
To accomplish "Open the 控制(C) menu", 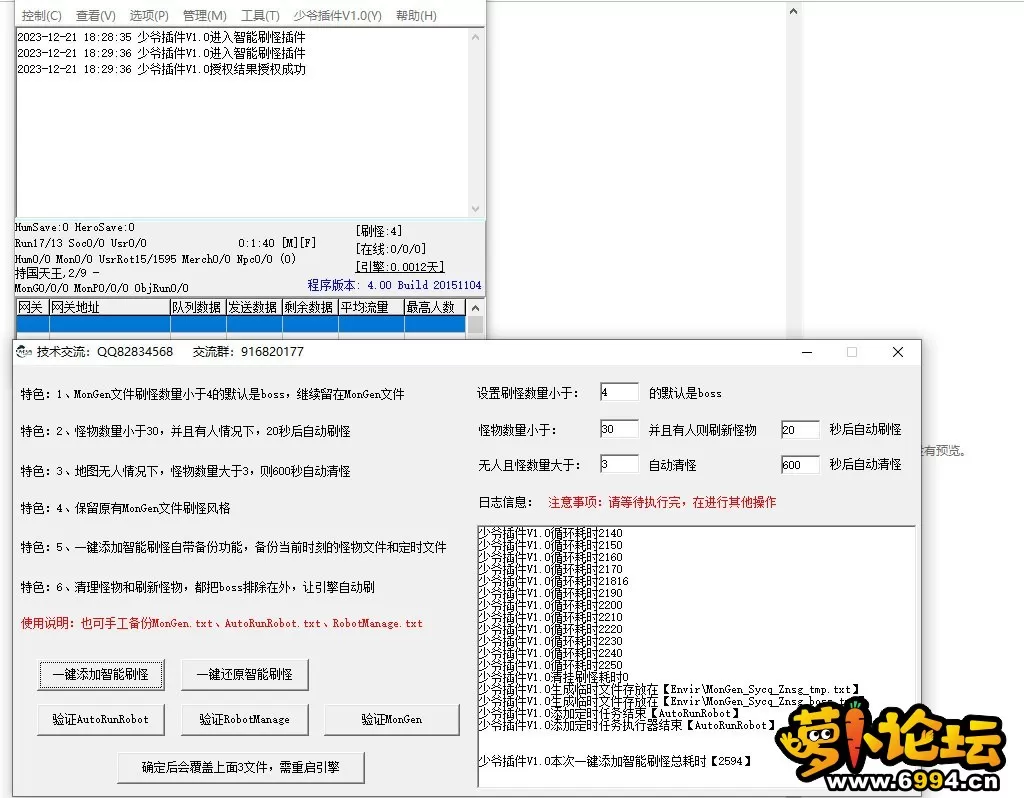I will pyautogui.click(x=41, y=15).
